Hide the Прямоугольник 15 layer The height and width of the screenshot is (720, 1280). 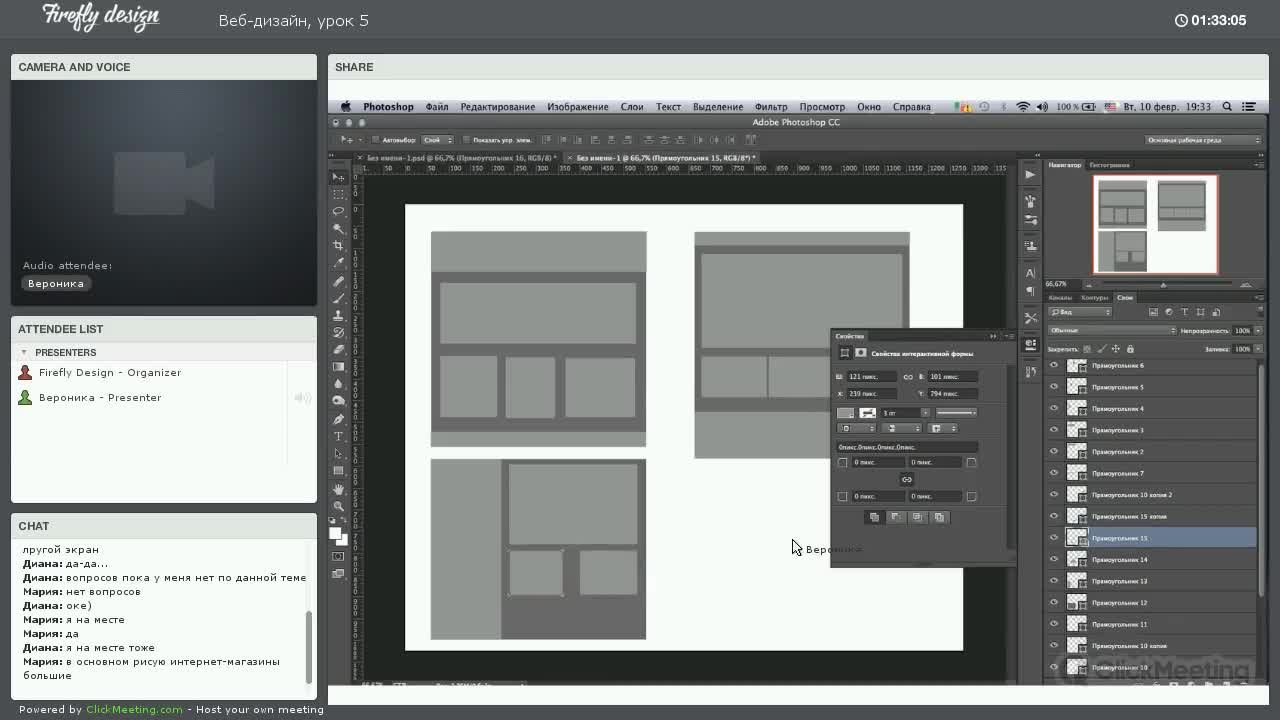click(1054, 538)
